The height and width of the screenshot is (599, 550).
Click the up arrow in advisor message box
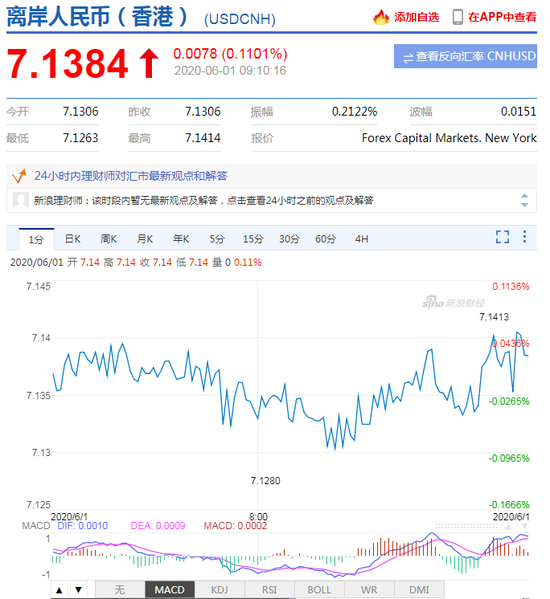[524, 196]
